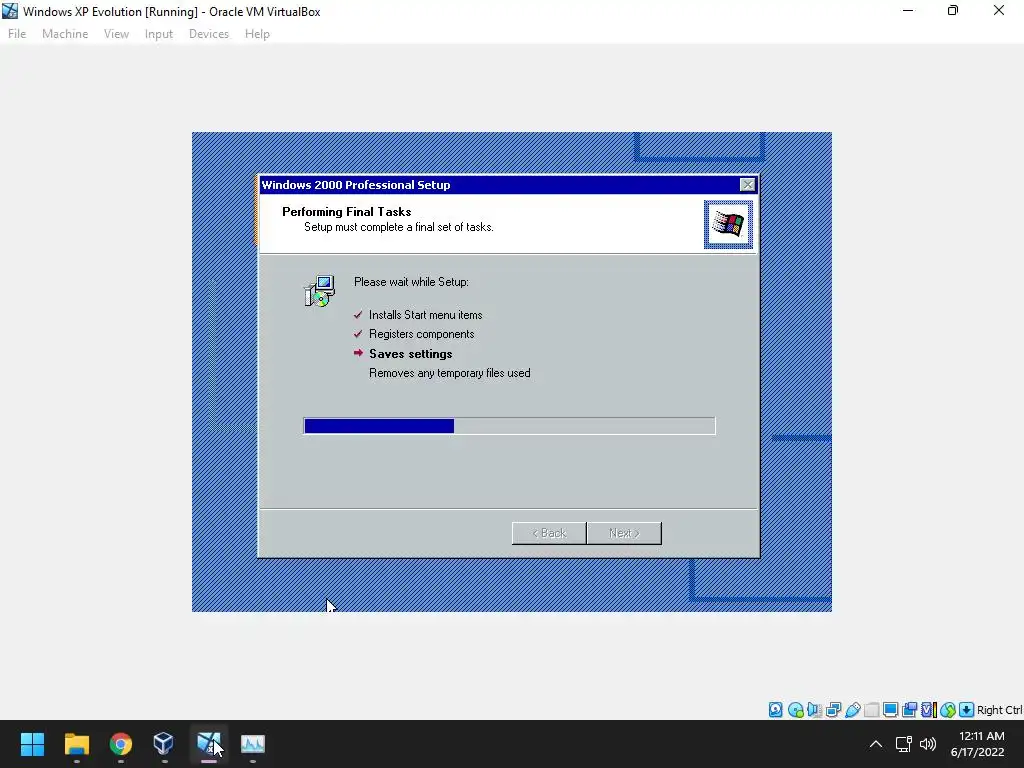Image resolution: width=1024 pixels, height=768 pixels.
Task: Click the 'Installs Start menu items' text
Action: (x=426, y=315)
